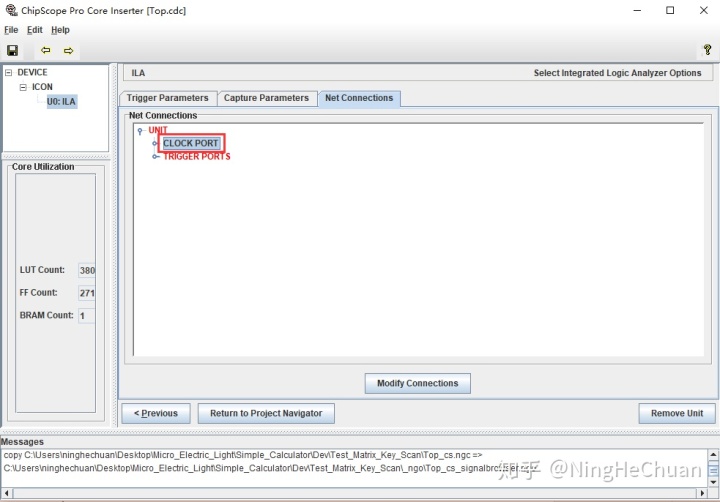Maximize the ChipScope window
Screen dimensions: 720x502
click(670, 10)
